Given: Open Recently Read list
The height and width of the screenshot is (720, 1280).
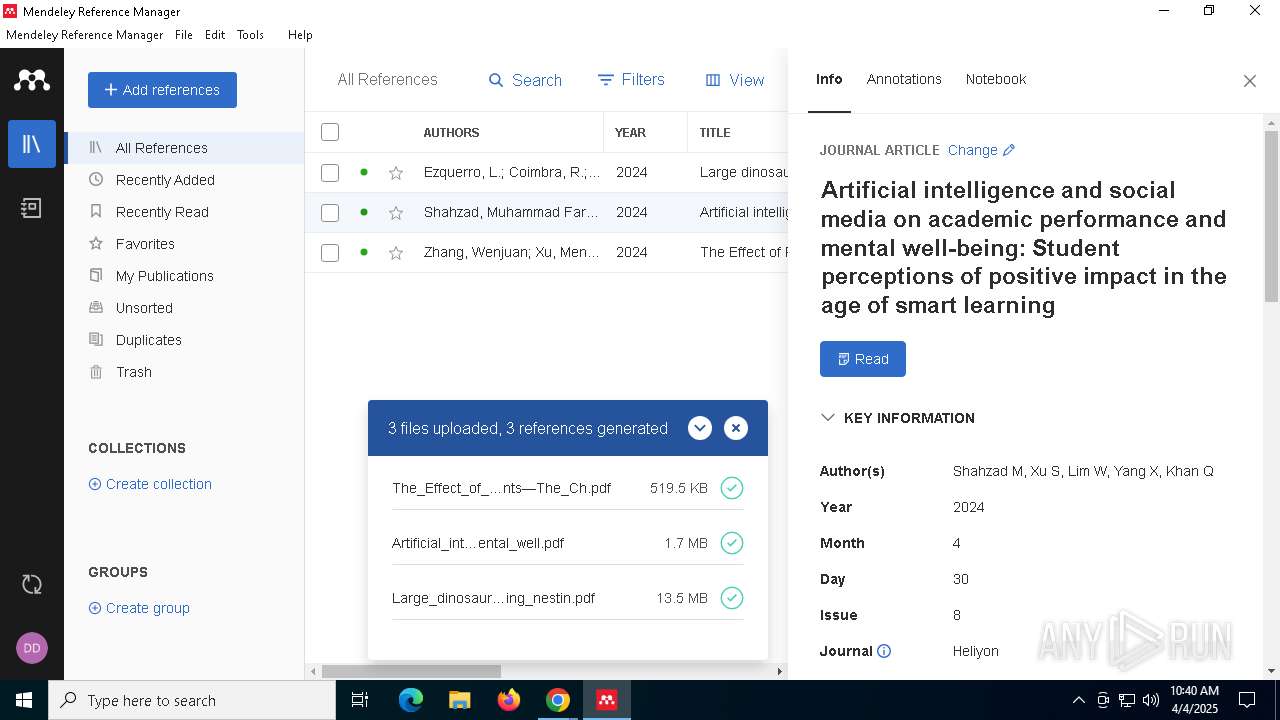Looking at the screenshot, I should tap(184, 212).
